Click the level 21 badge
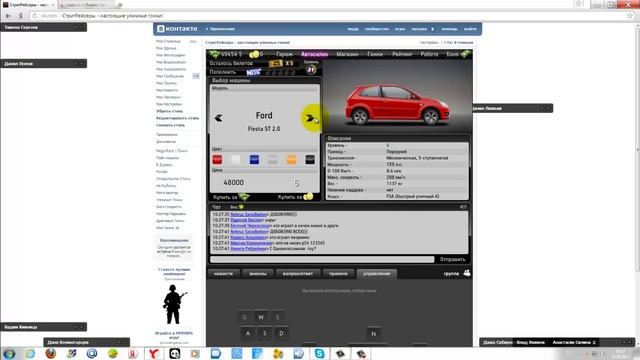640x360 pixels. (311, 70)
